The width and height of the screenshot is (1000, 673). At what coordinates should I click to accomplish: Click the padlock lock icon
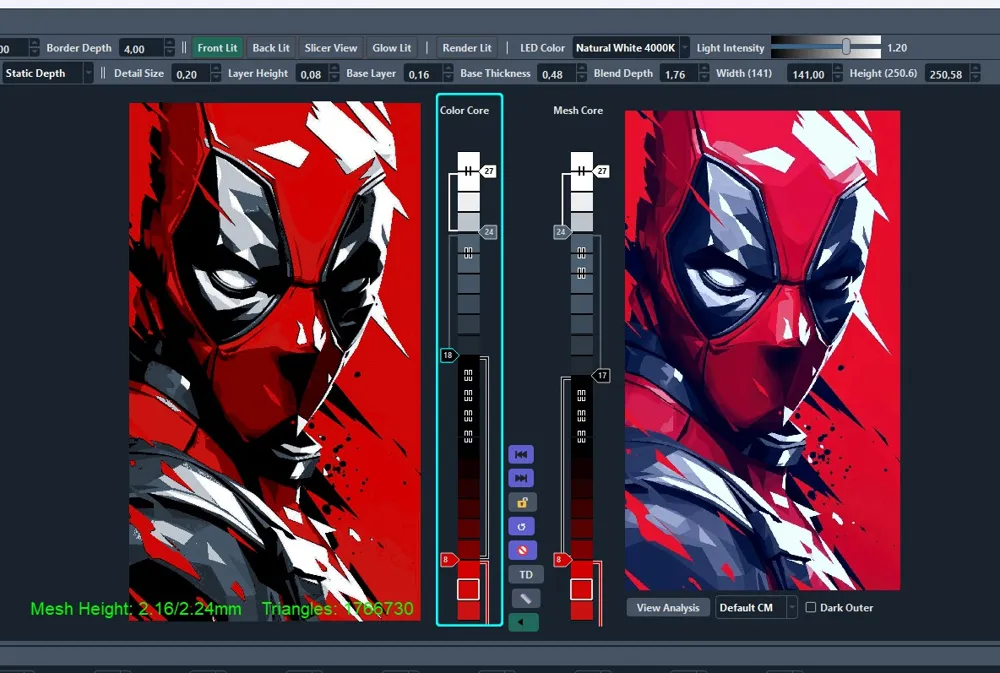pyautogui.click(x=520, y=501)
